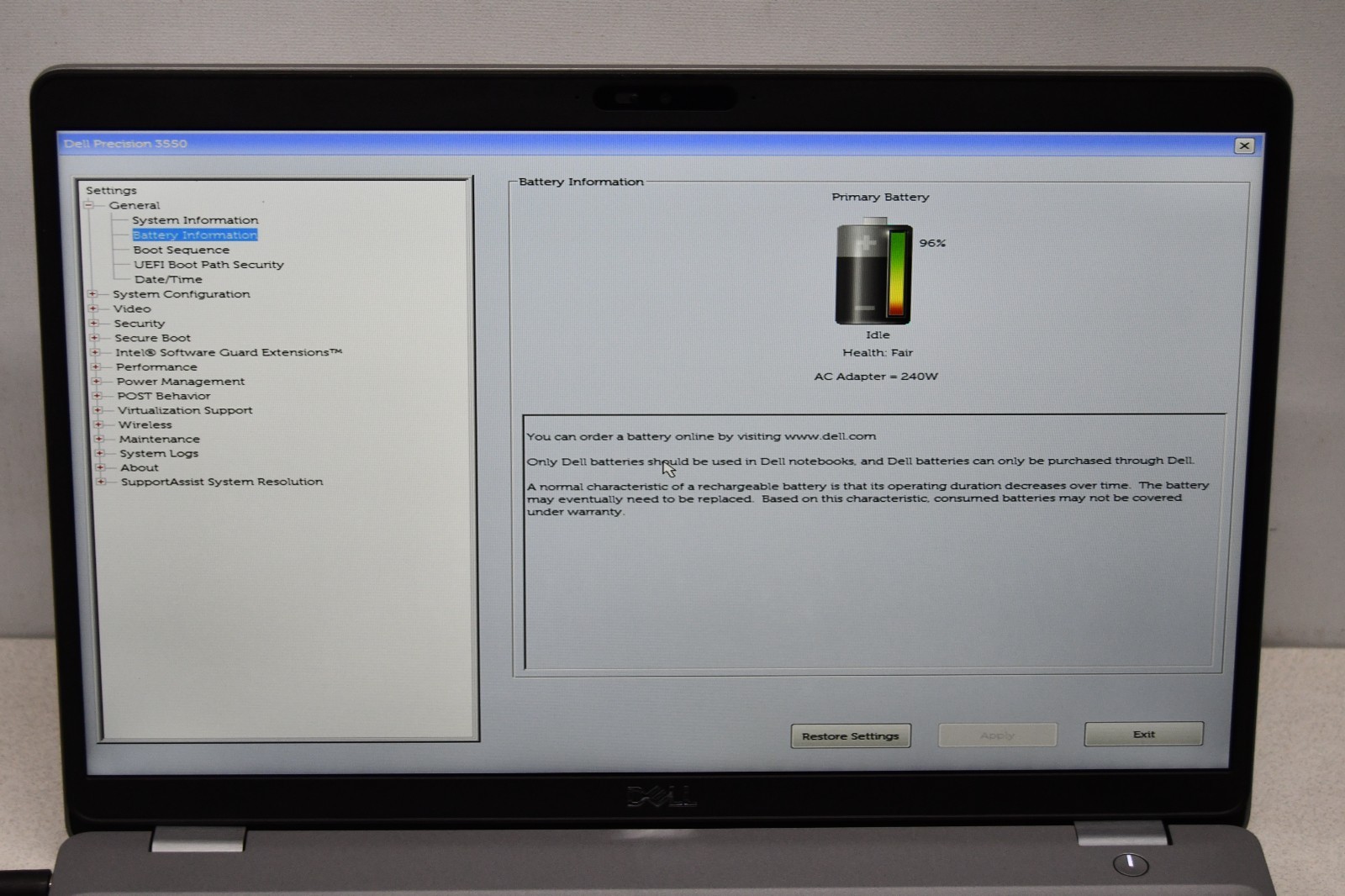Expand the About node
Image resolution: width=1345 pixels, height=896 pixels.
pos(101,467)
